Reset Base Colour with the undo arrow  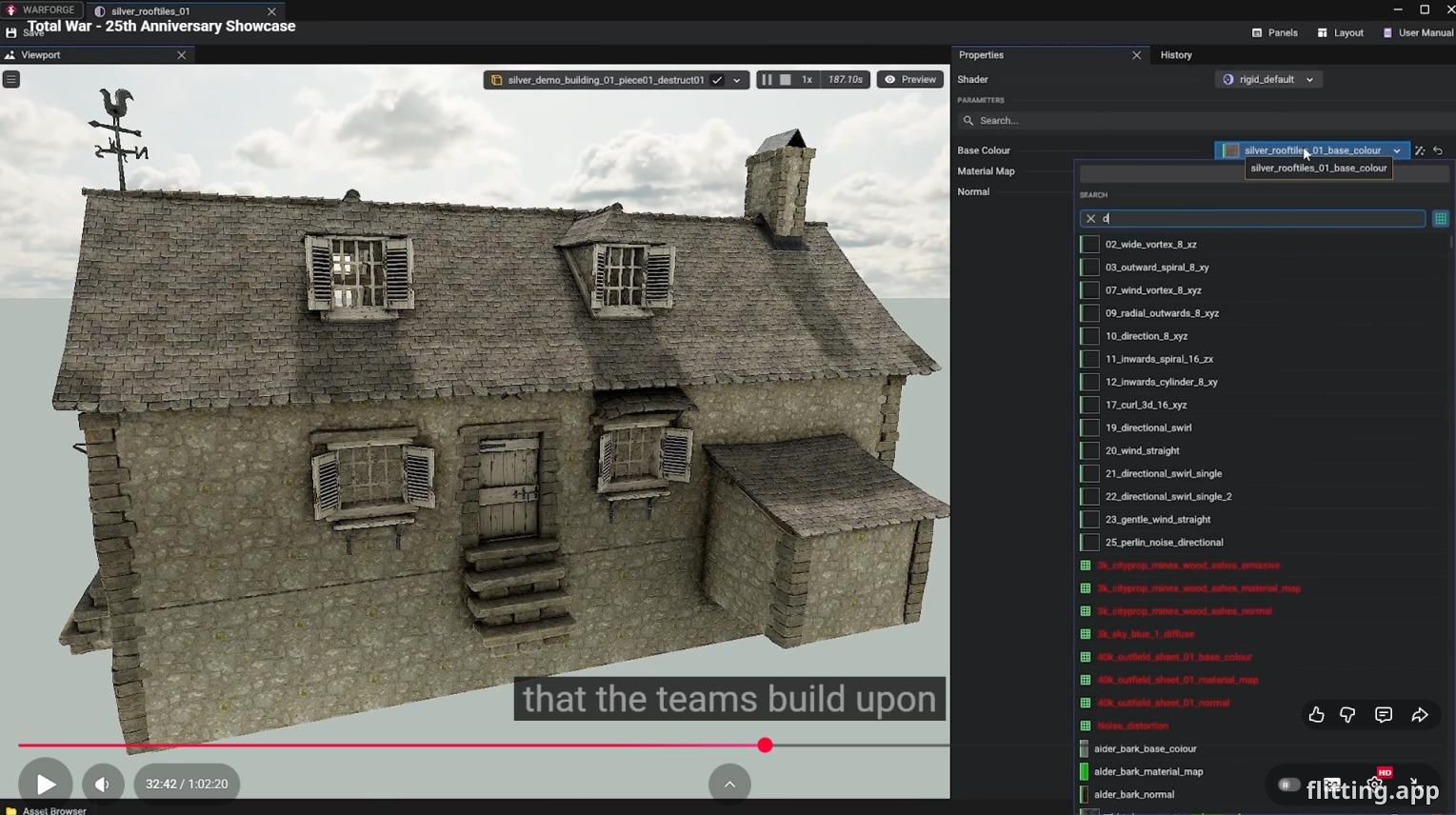(x=1438, y=150)
